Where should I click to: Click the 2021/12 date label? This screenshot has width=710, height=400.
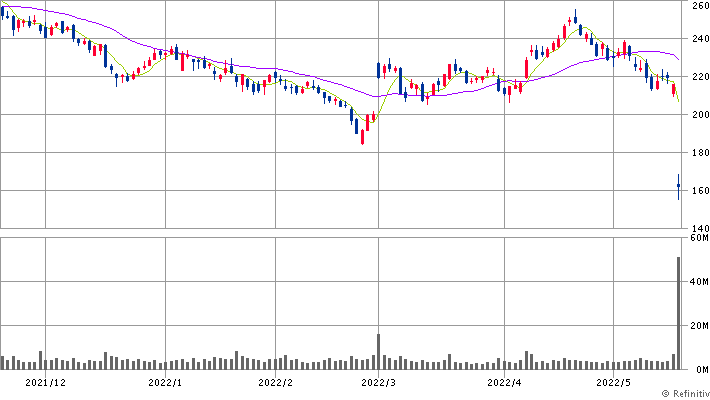point(45,382)
